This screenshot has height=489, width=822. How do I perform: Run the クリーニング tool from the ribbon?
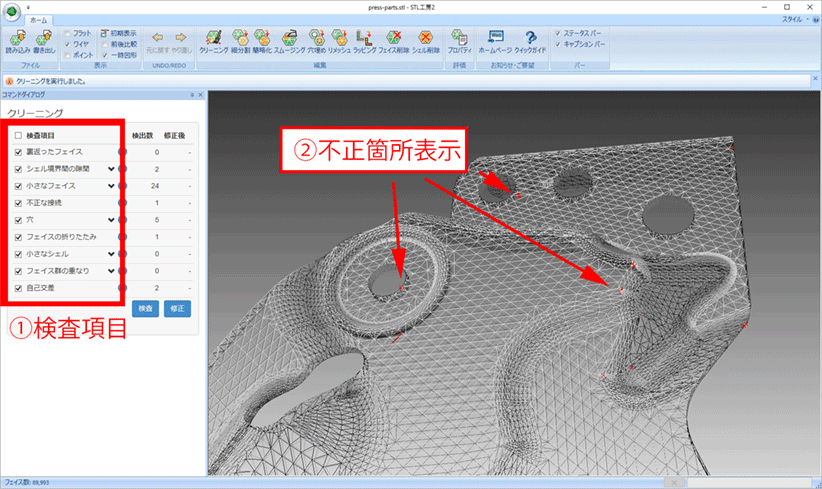click(x=213, y=38)
